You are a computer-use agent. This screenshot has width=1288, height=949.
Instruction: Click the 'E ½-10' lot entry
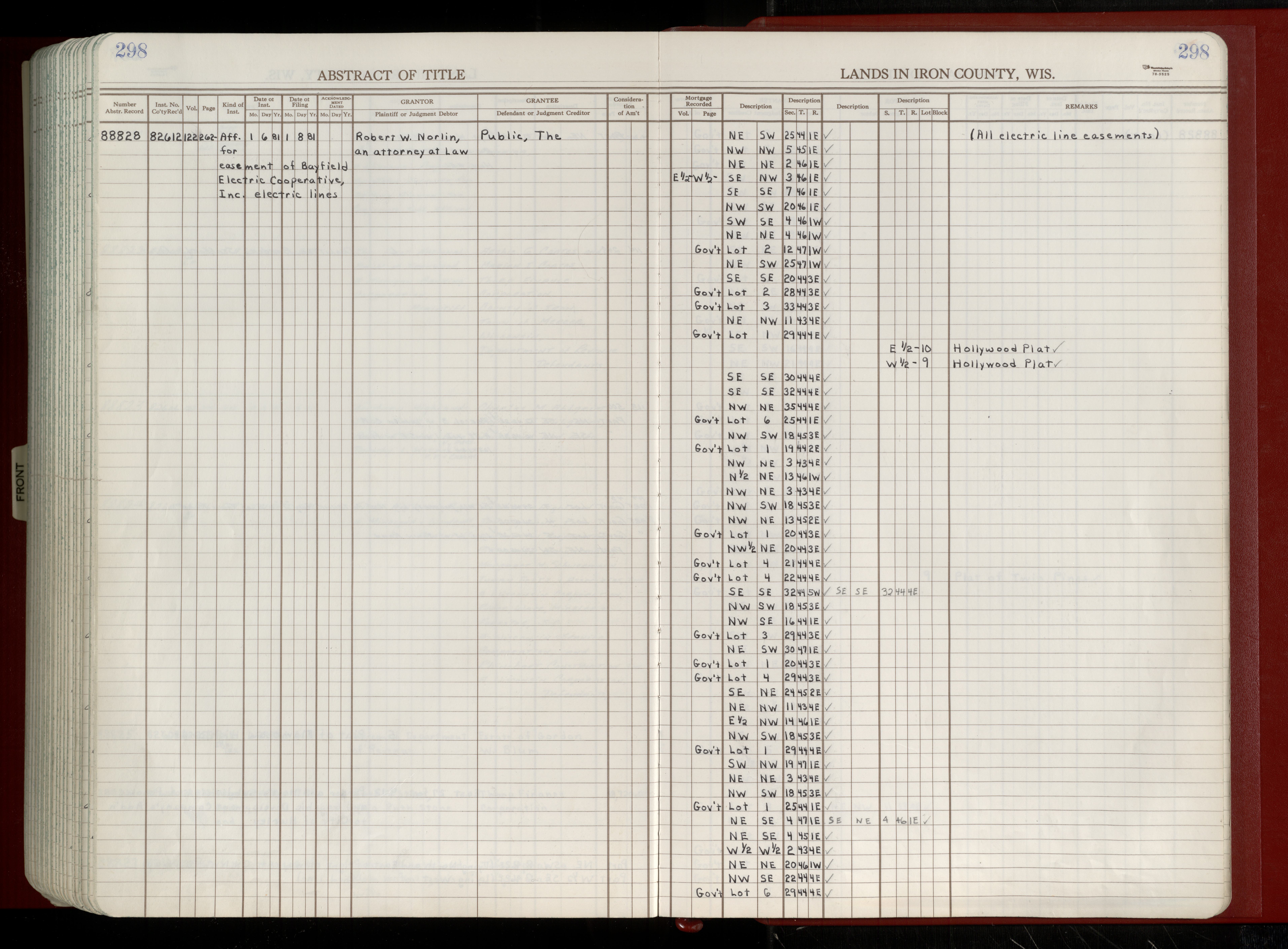coord(910,349)
